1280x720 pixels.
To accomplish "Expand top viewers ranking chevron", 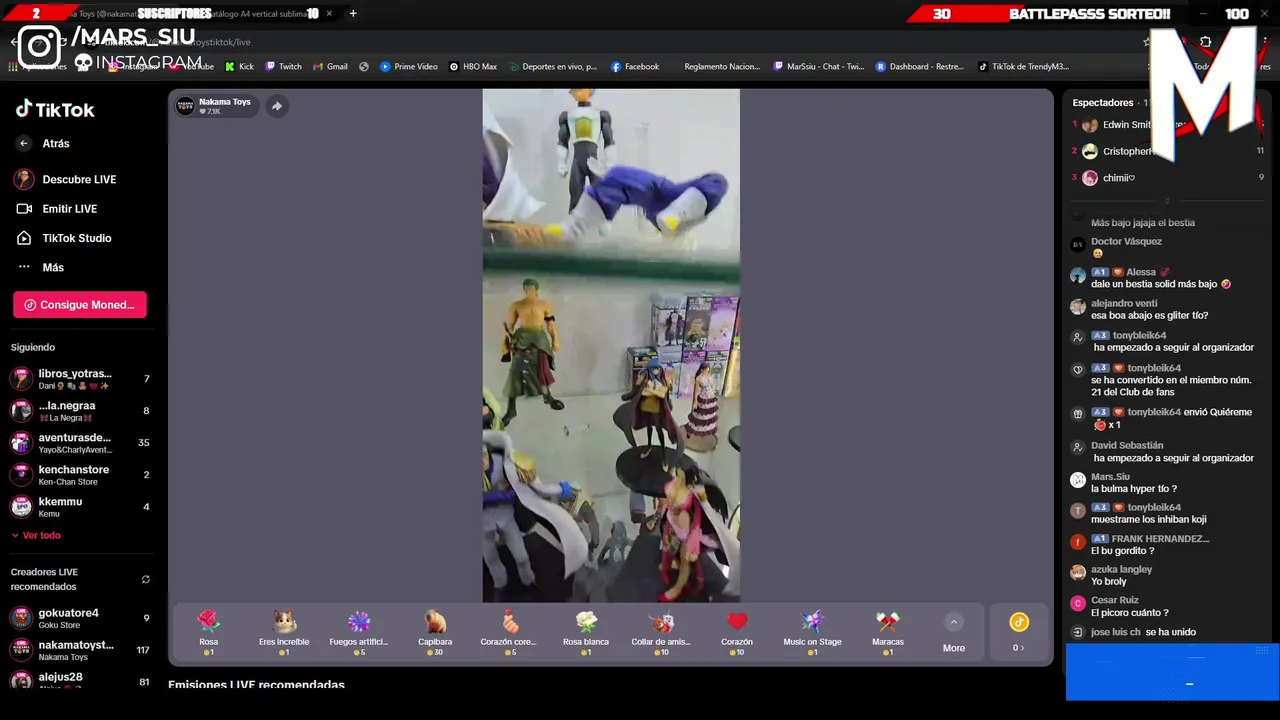I will tap(1167, 200).
